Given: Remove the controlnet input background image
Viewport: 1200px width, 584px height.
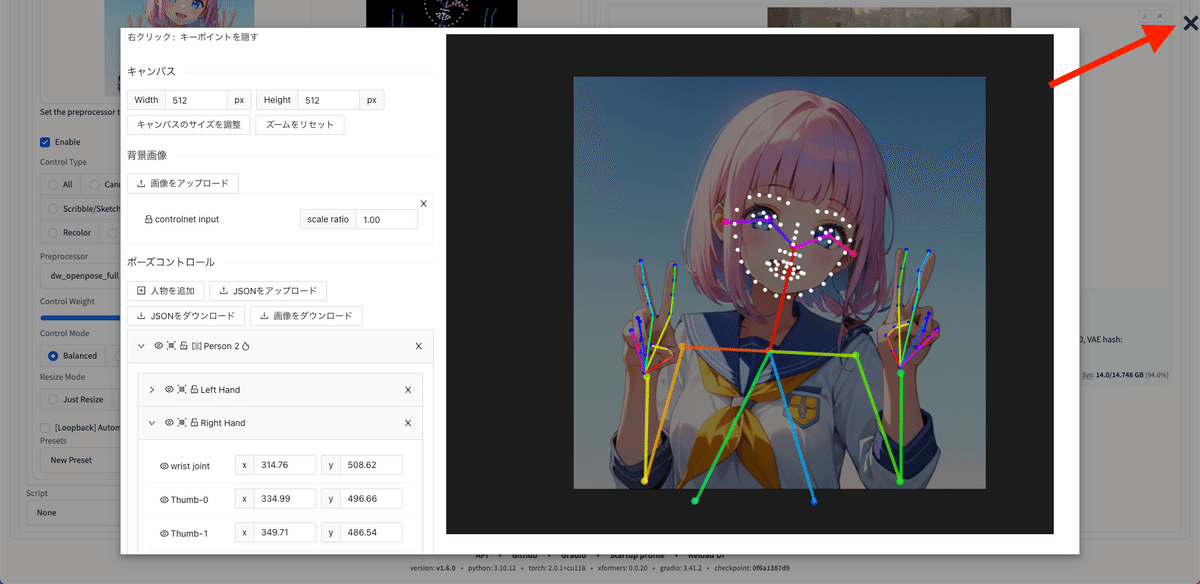Looking at the screenshot, I should [x=424, y=203].
